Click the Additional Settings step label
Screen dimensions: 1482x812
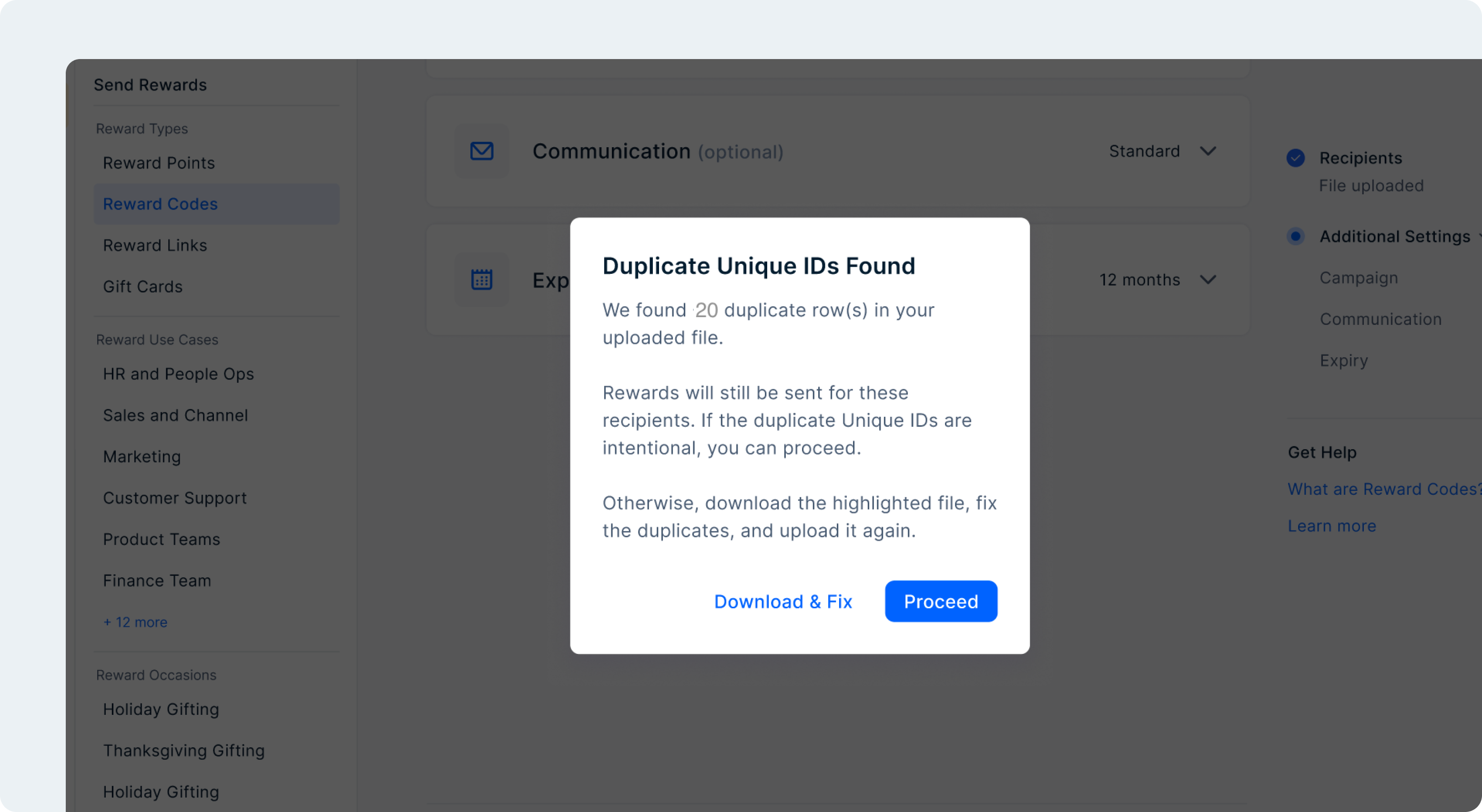[x=1394, y=236]
